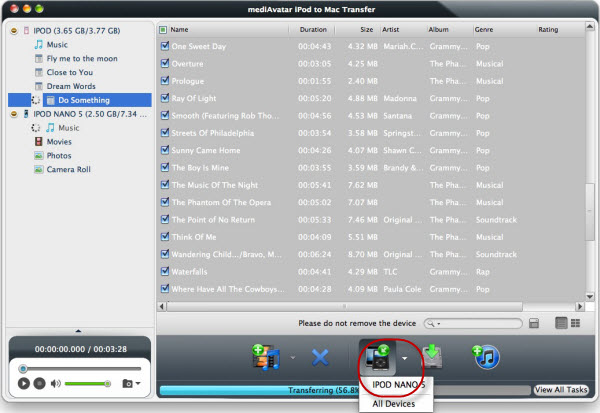600x413 pixels.
Task: Click the snapshot camera icon
Action: pos(127,383)
